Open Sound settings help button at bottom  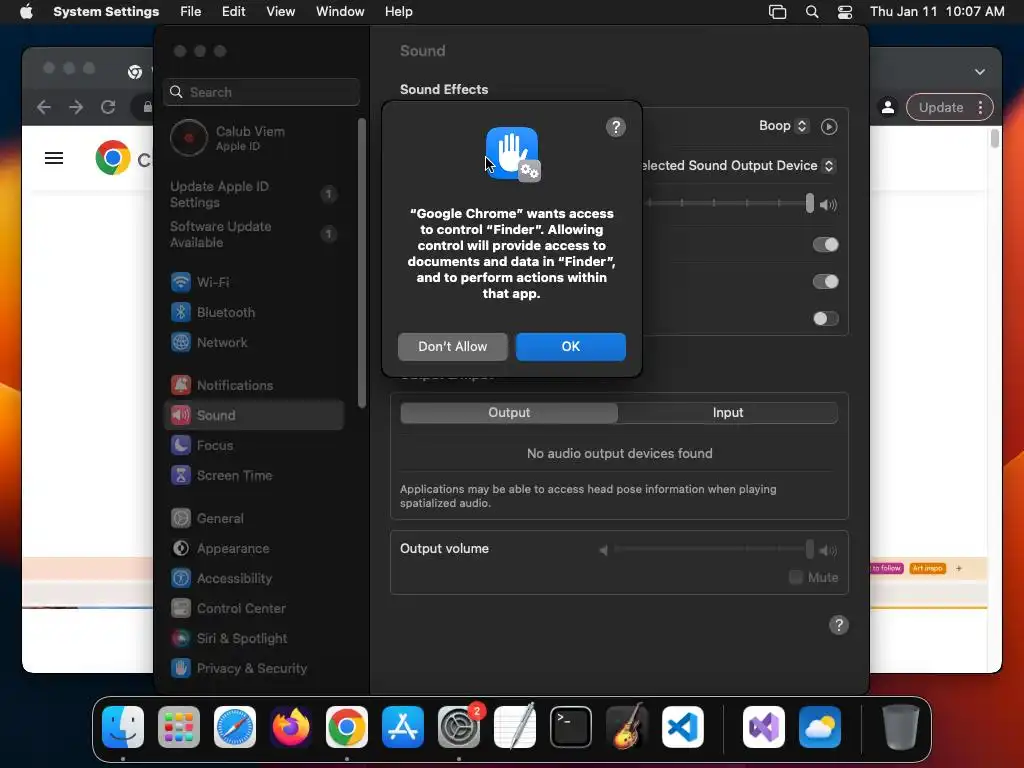839,625
